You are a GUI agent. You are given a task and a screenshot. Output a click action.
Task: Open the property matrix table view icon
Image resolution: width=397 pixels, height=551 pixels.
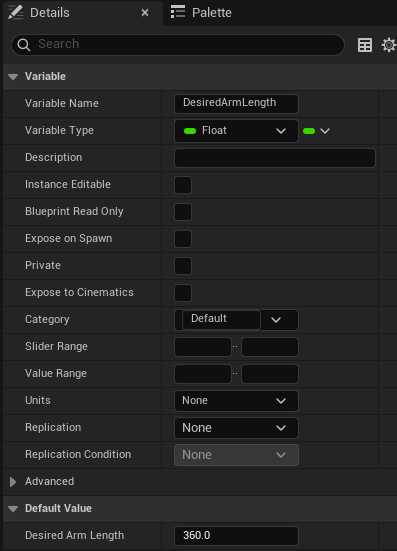tap(365, 45)
